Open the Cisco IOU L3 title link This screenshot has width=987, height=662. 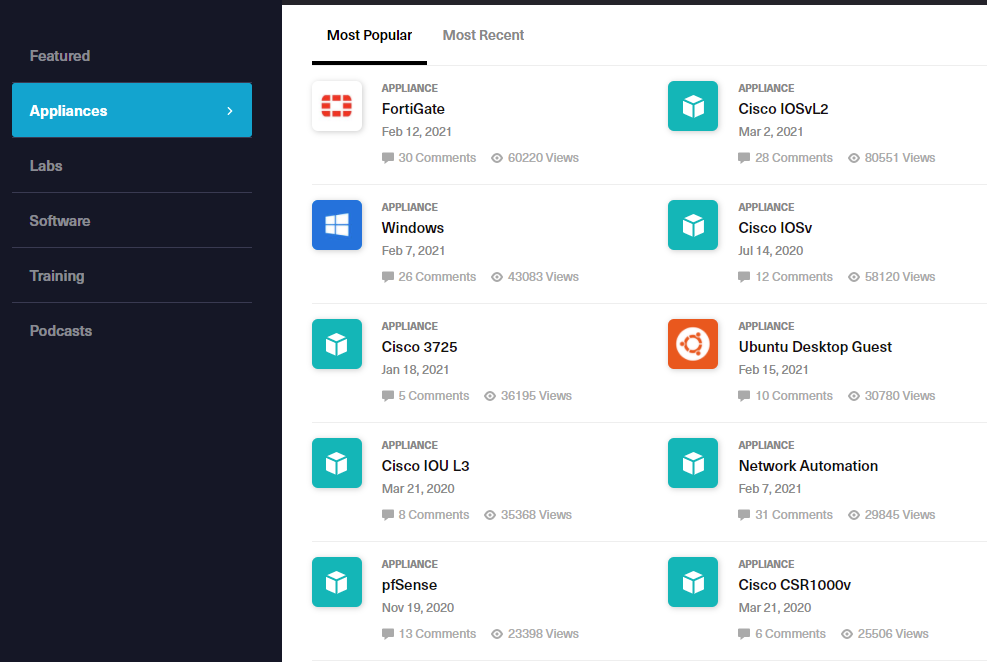(426, 466)
